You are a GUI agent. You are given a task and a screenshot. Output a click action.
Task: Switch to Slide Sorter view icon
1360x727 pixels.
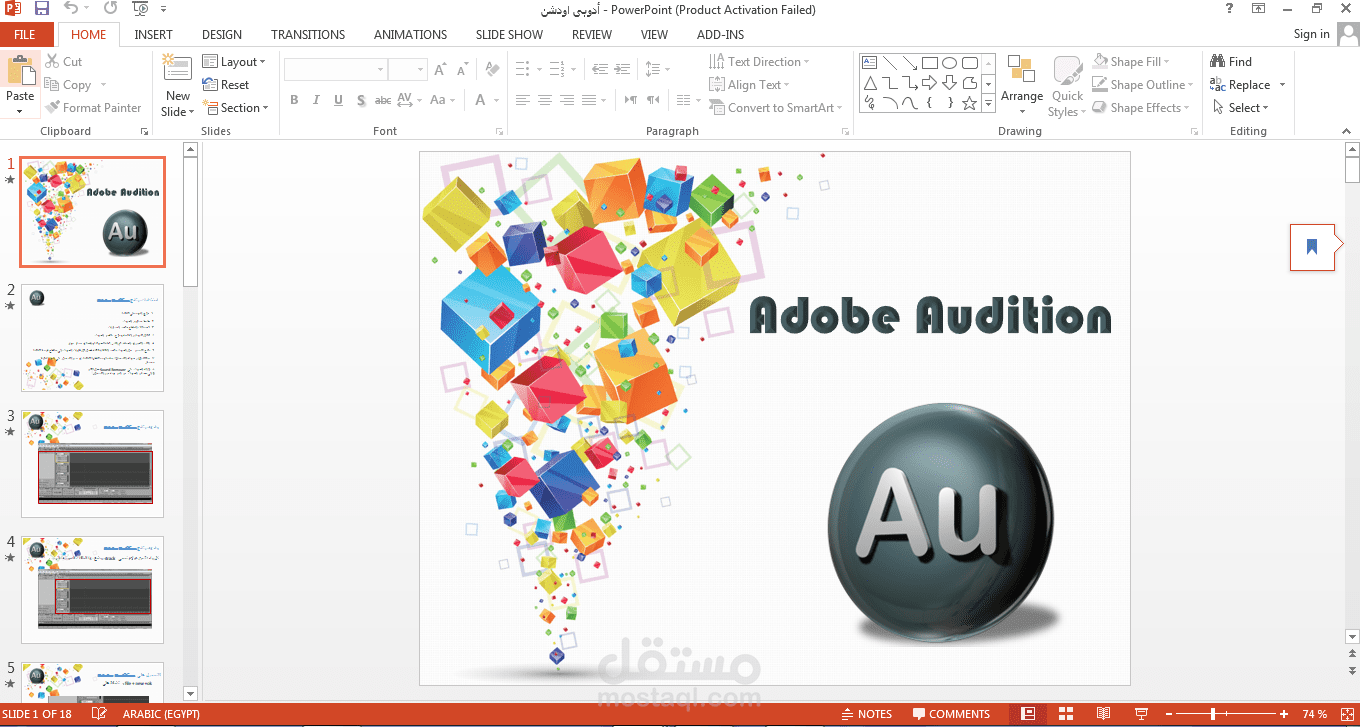(x=1066, y=714)
